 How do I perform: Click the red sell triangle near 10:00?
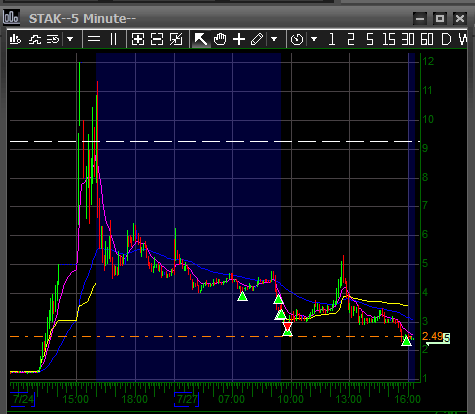click(x=287, y=326)
